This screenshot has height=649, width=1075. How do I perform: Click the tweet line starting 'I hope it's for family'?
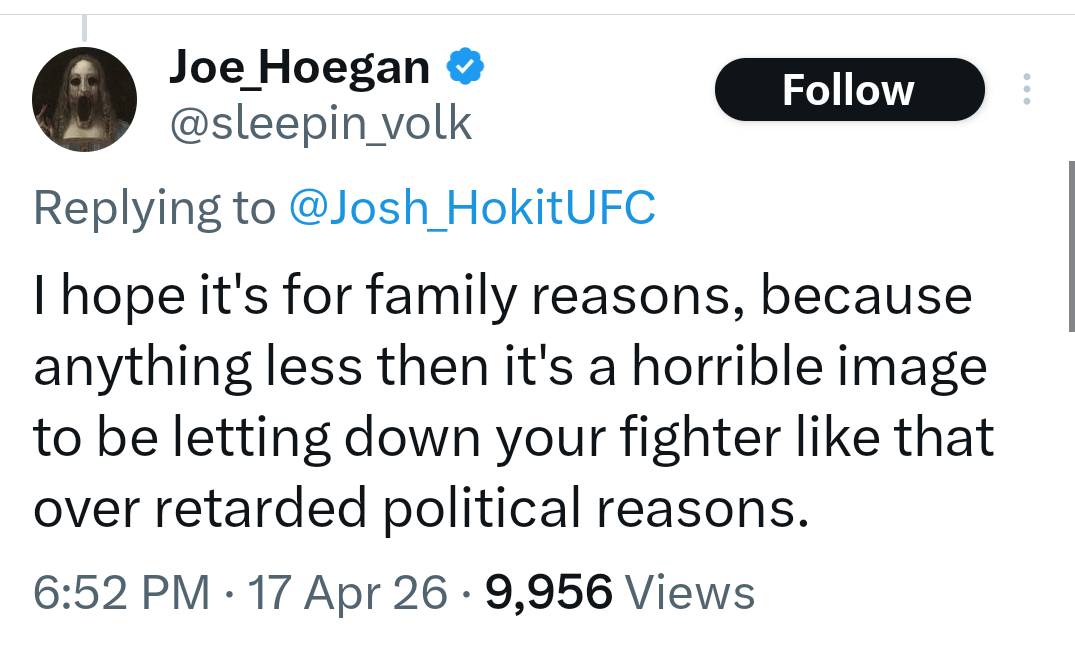[503, 296]
